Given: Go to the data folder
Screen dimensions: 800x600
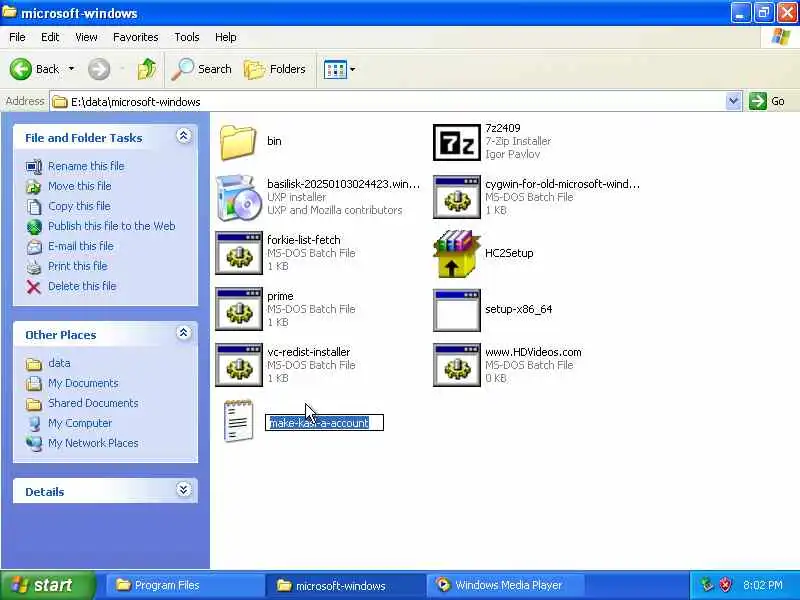Looking at the screenshot, I should tap(59, 363).
